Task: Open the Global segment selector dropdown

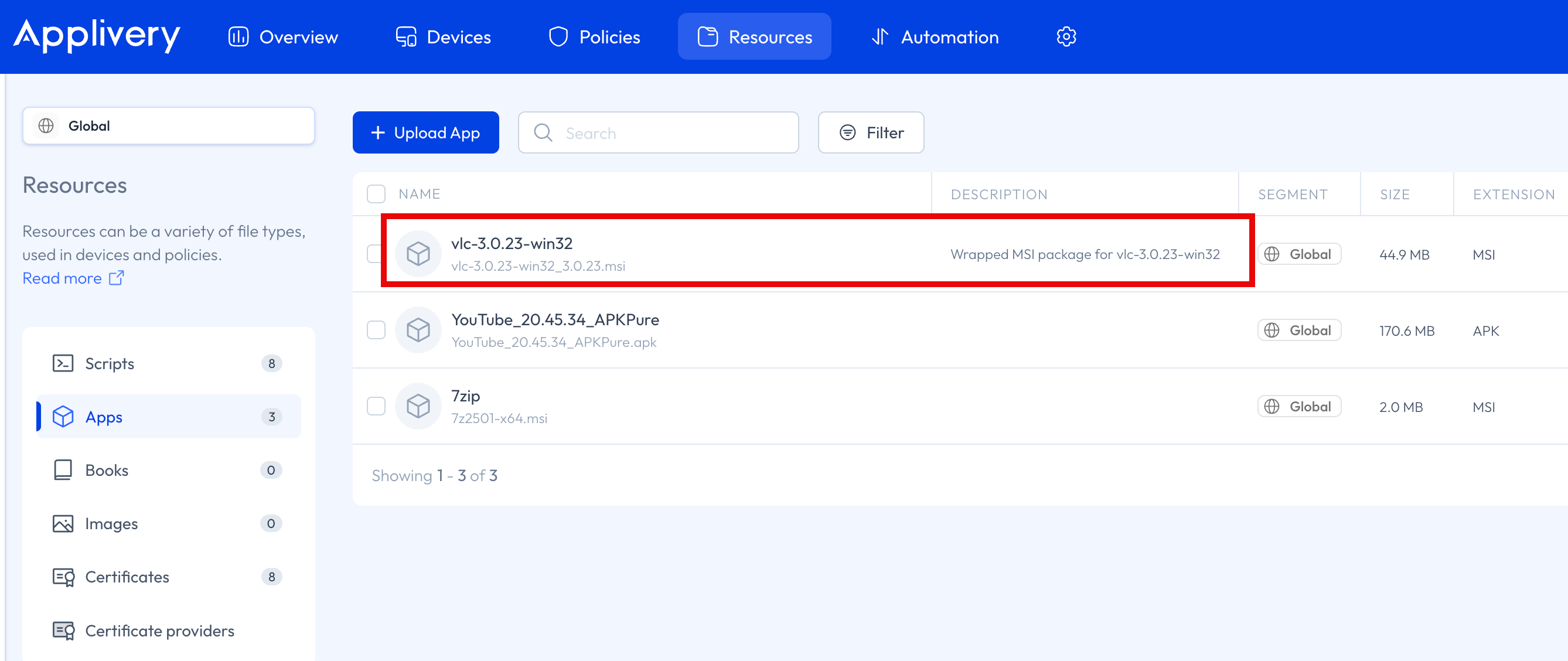Action: pyautogui.click(x=169, y=126)
